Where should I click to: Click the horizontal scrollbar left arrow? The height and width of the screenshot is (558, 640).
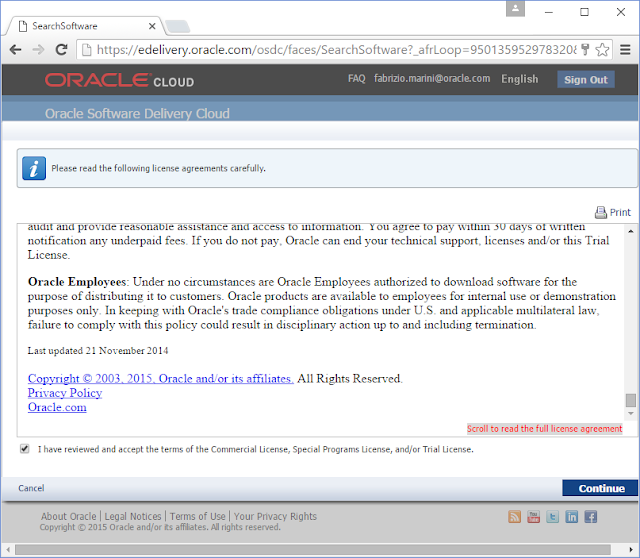[x=8, y=550]
